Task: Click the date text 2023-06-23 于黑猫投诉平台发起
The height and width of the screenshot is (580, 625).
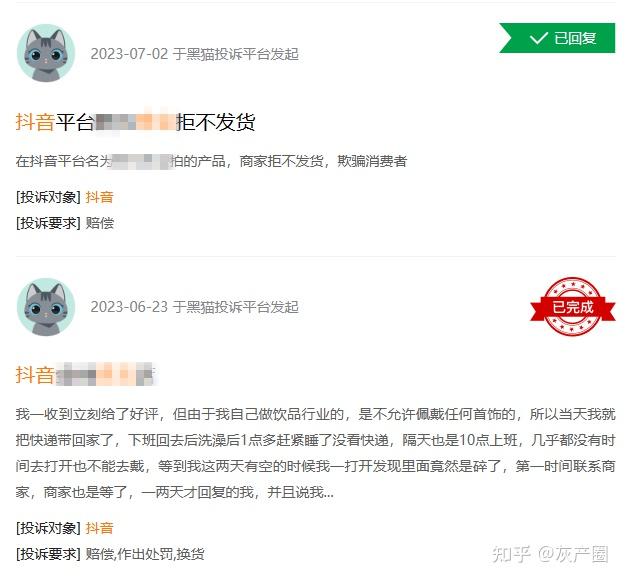Action: [195, 307]
